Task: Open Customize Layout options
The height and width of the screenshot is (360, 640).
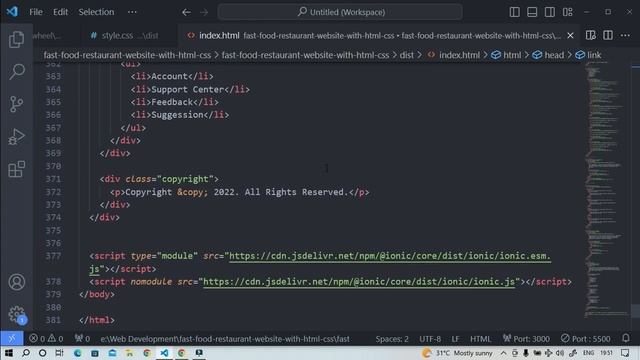Action: (x=567, y=12)
